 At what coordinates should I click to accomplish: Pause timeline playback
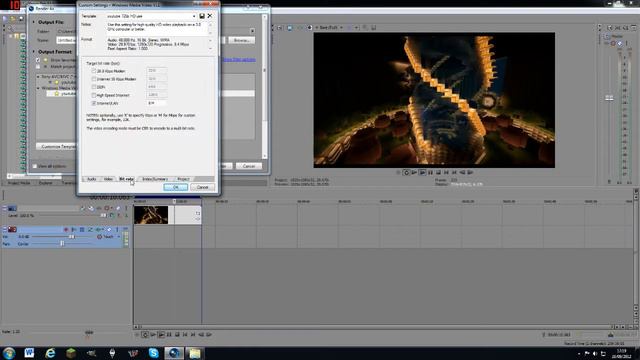tap(169, 335)
